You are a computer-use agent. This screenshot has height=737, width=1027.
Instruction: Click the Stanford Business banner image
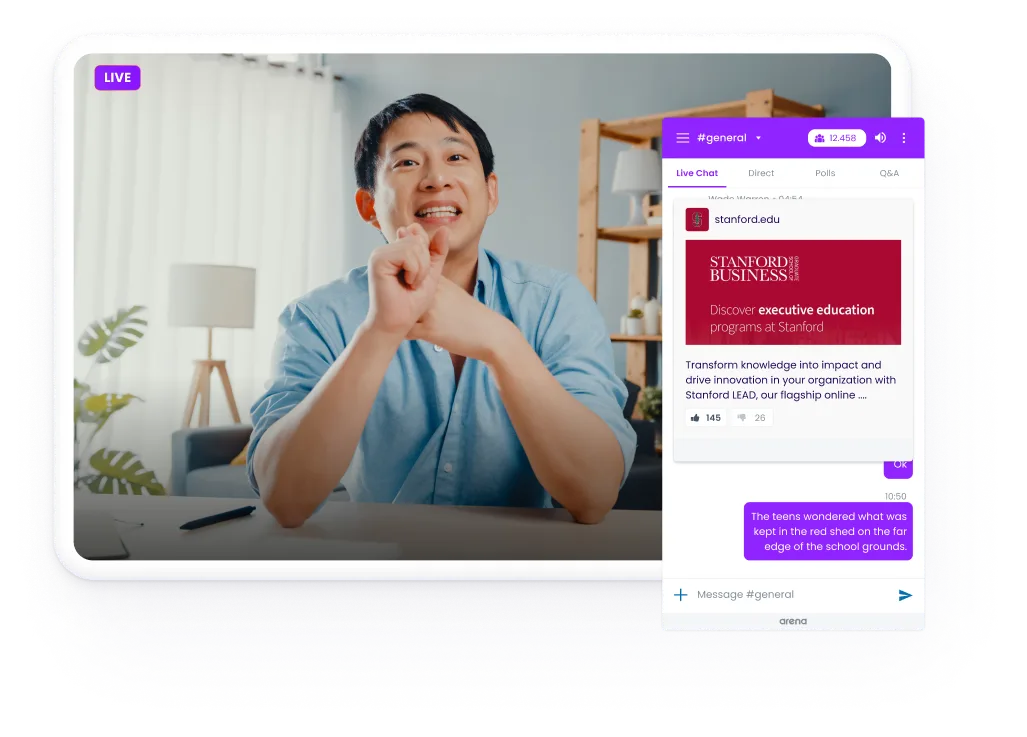click(x=793, y=292)
